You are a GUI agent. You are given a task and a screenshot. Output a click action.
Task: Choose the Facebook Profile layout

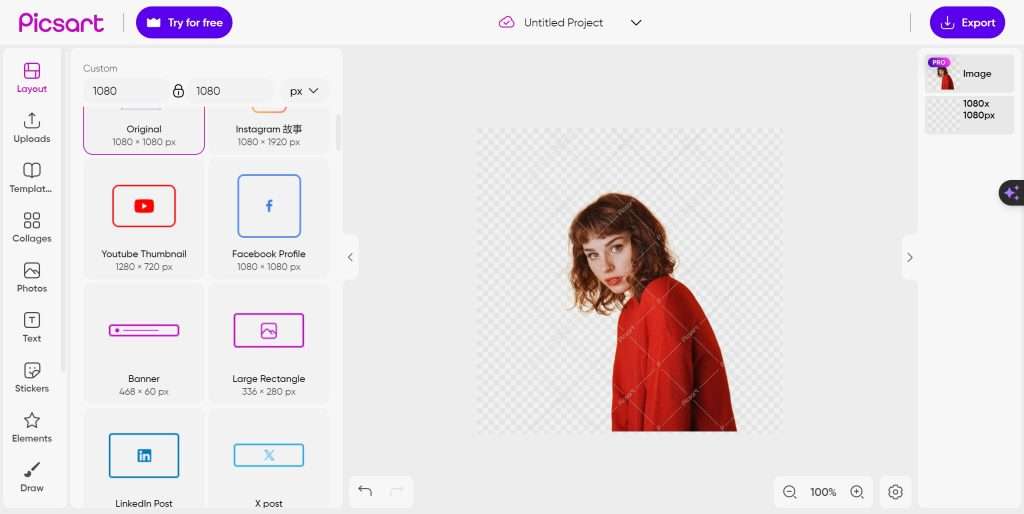(269, 219)
